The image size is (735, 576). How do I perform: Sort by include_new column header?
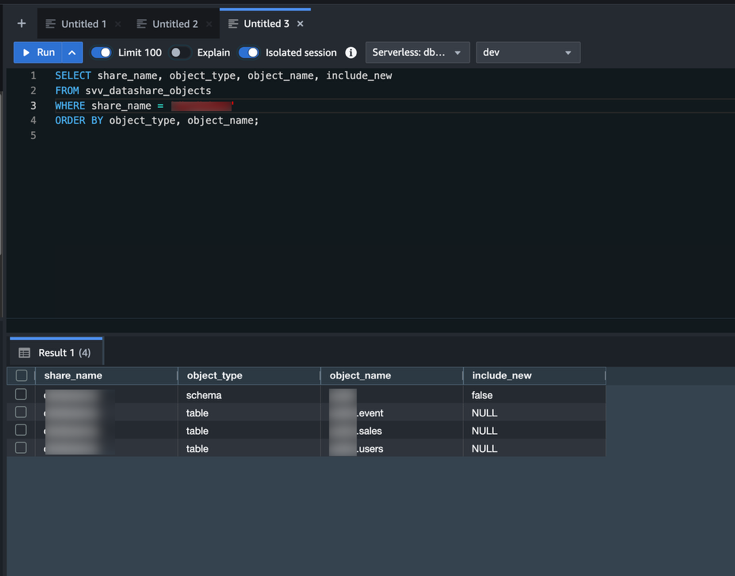pyautogui.click(x=534, y=375)
